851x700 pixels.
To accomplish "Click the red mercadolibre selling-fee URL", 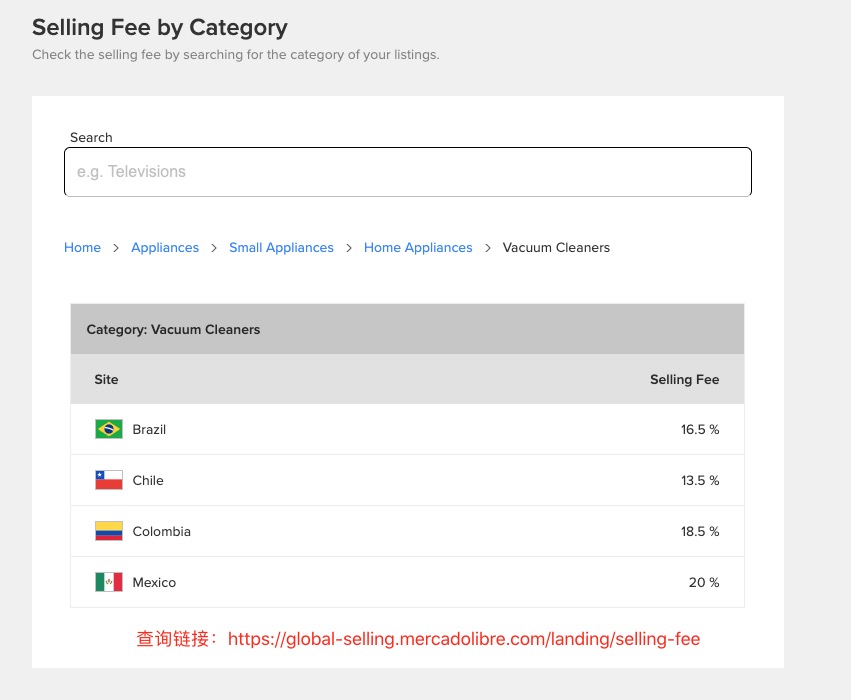I will click(464, 639).
